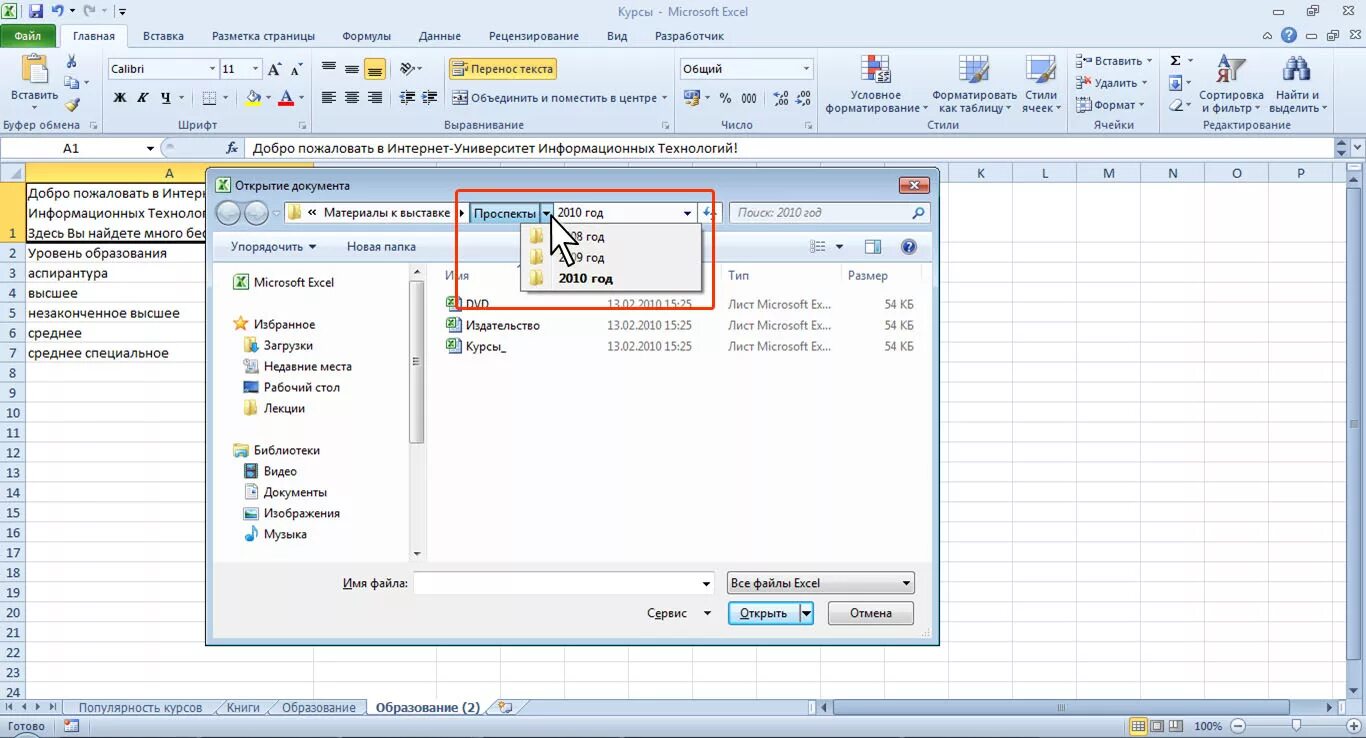Image resolution: width=1366 pixels, height=738 pixels.
Task: Align text left in the ribbon
Action: [x=328, y=98]
